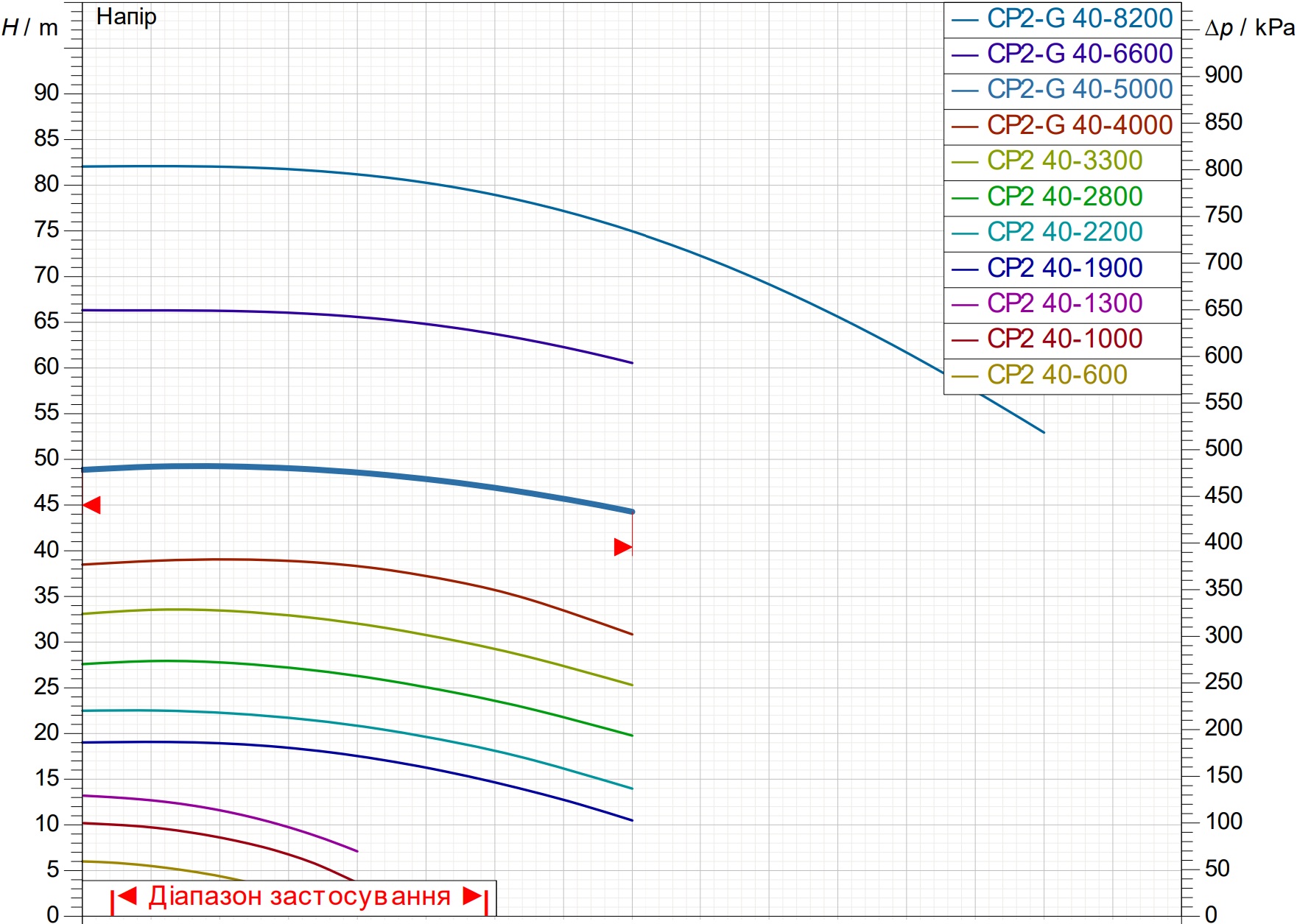Screen dimensions: 1297x924
Task: Click the Напір chart title
Action: pos(127,17)
